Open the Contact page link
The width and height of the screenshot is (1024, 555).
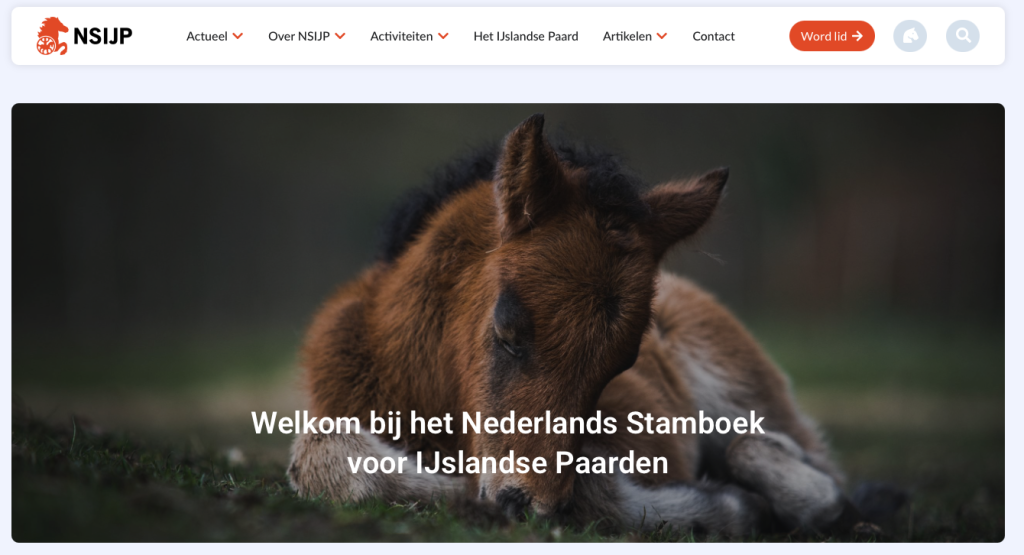pyautogui.click(x=713, y=36)
